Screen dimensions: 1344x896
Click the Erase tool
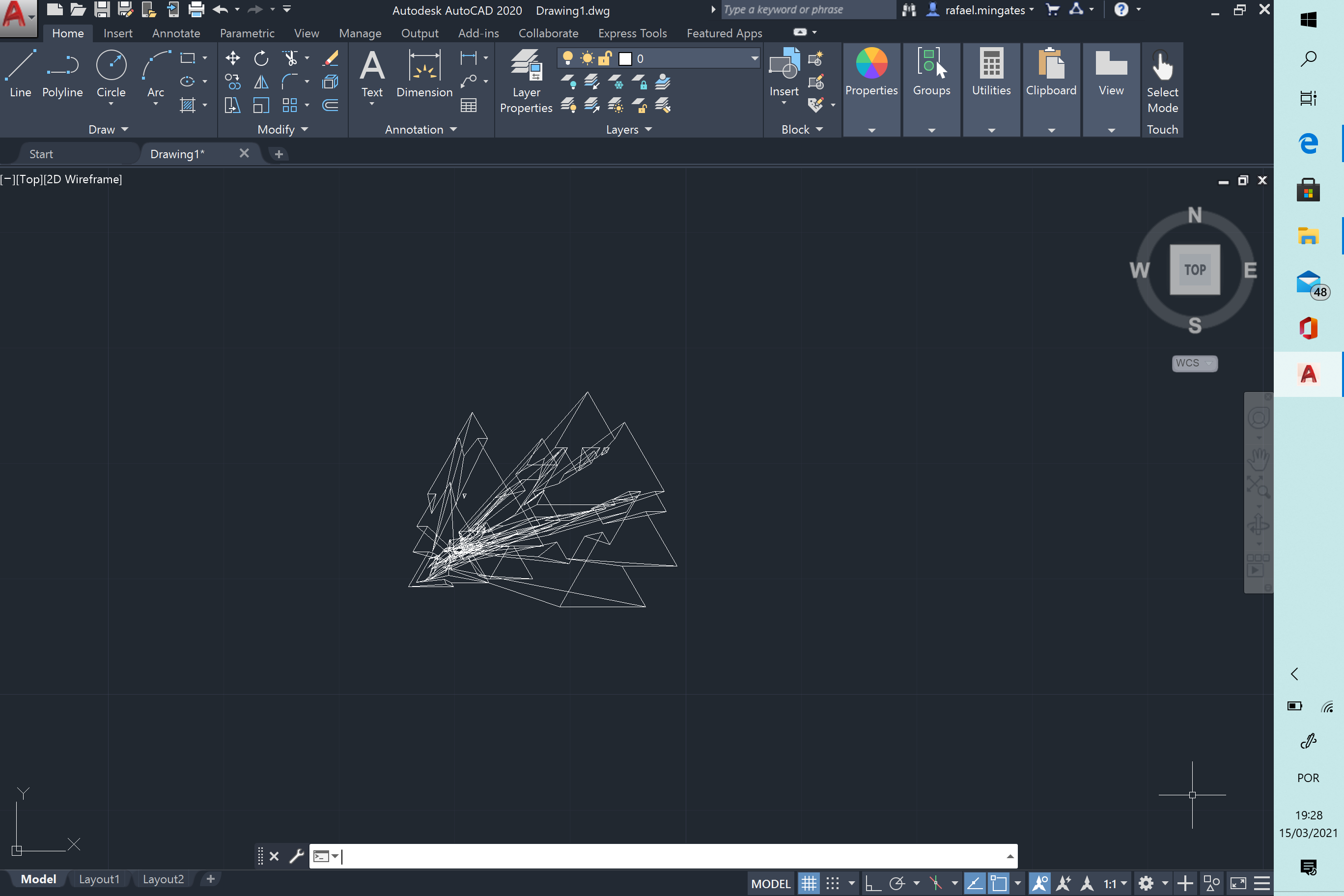pyautogui.click(x=330, y=58)
